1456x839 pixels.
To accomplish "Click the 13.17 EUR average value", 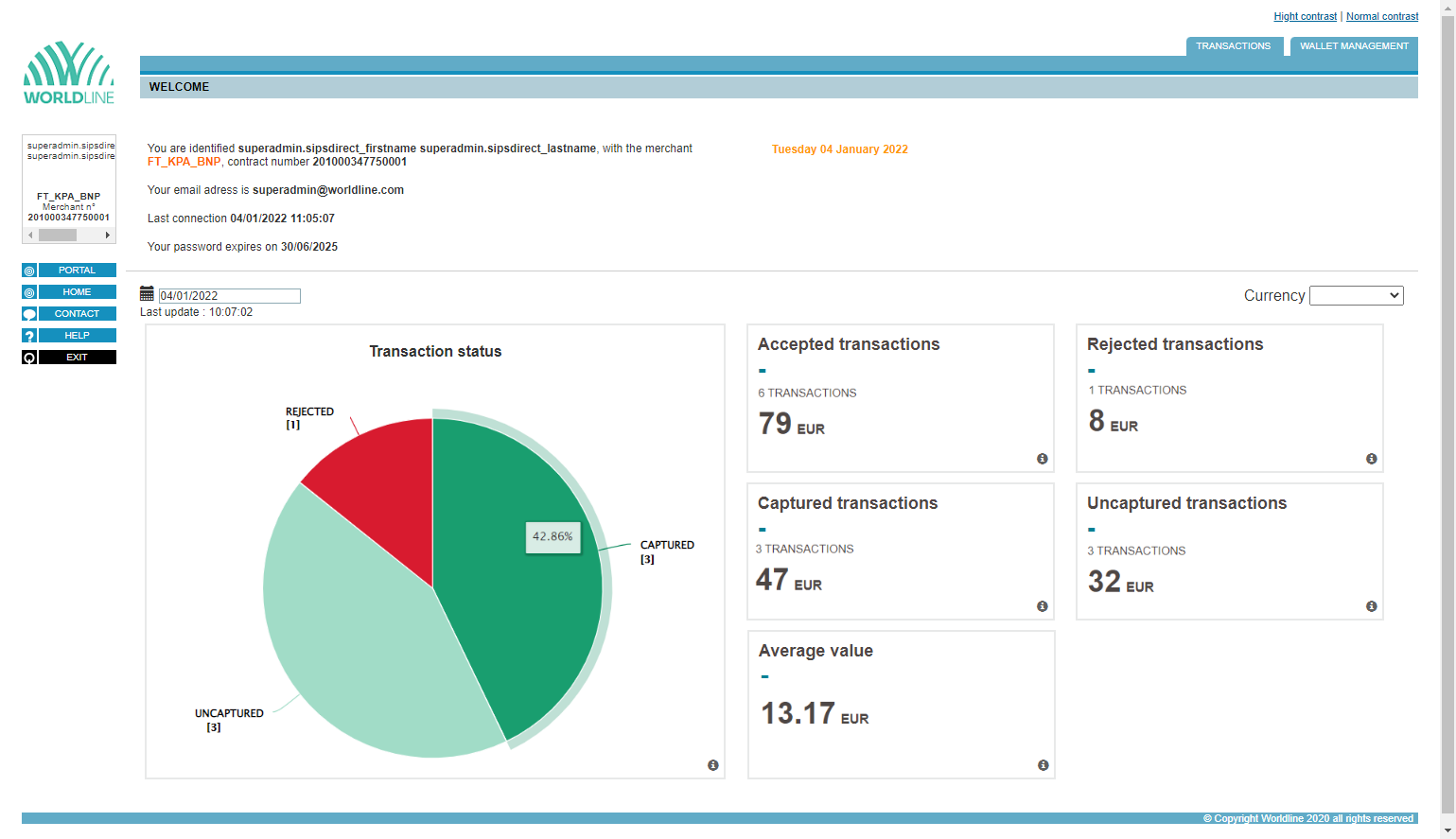I will coord(815,713).
